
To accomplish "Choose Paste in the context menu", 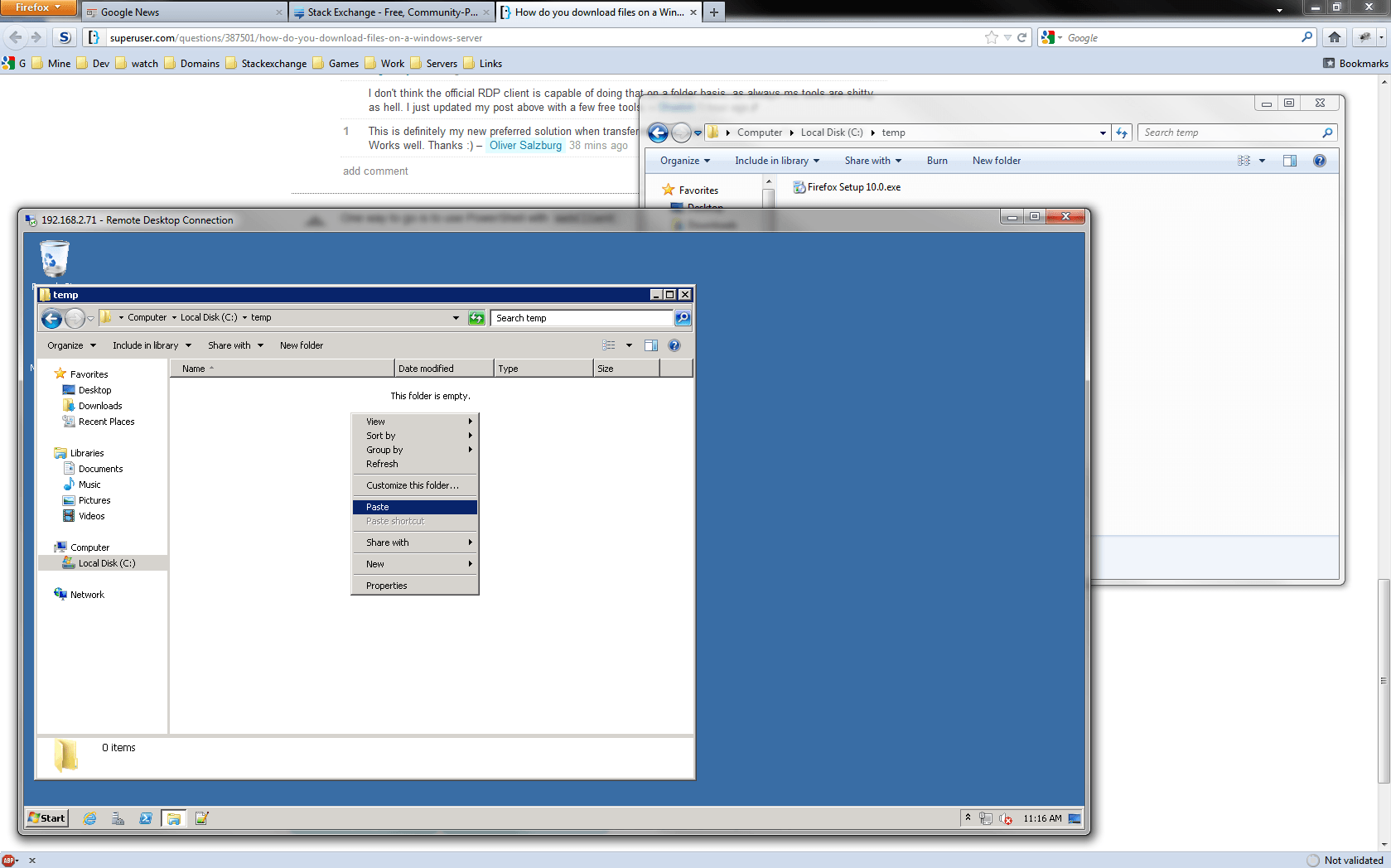I will pos(414,507).
